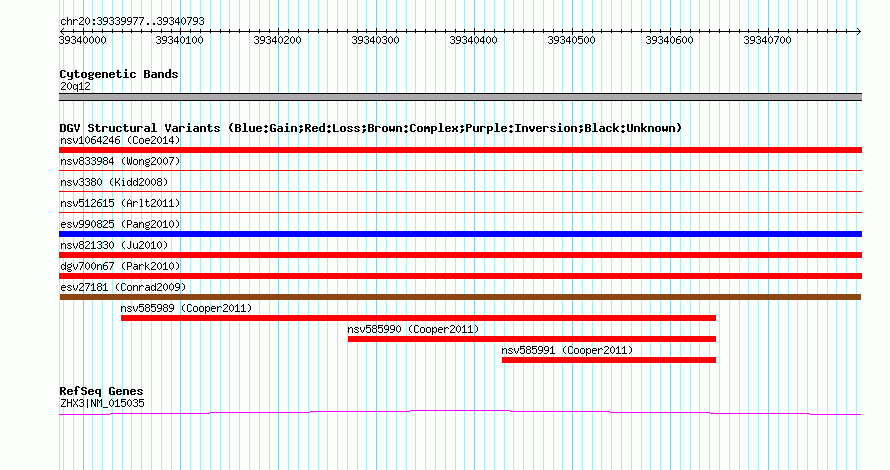
Task: Open the nsv512615 (Arlt2011) variant label
Action: (x=120, y=203)
